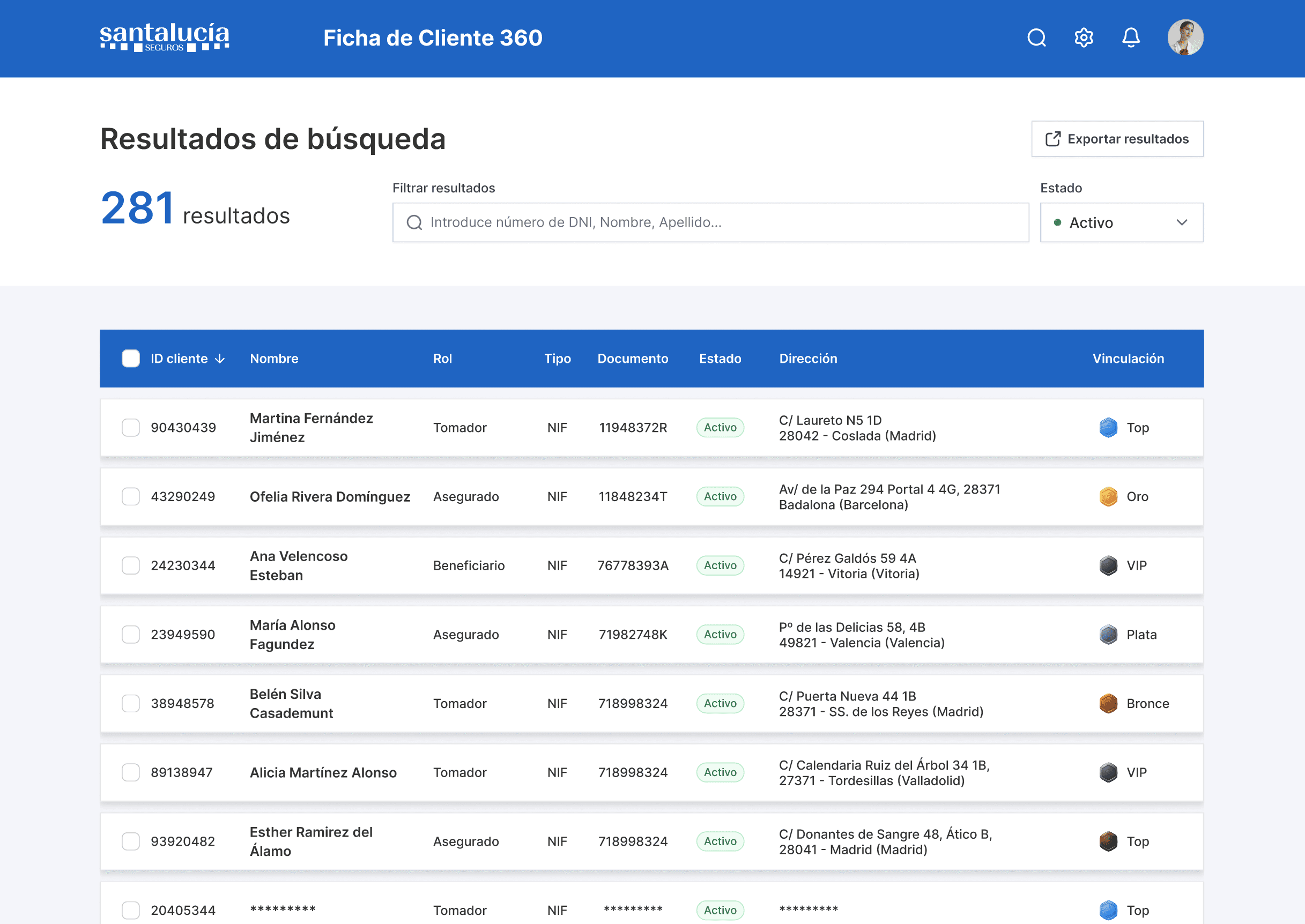
Task: Click the search icon in the header
Action: [x=1036, y=38]
